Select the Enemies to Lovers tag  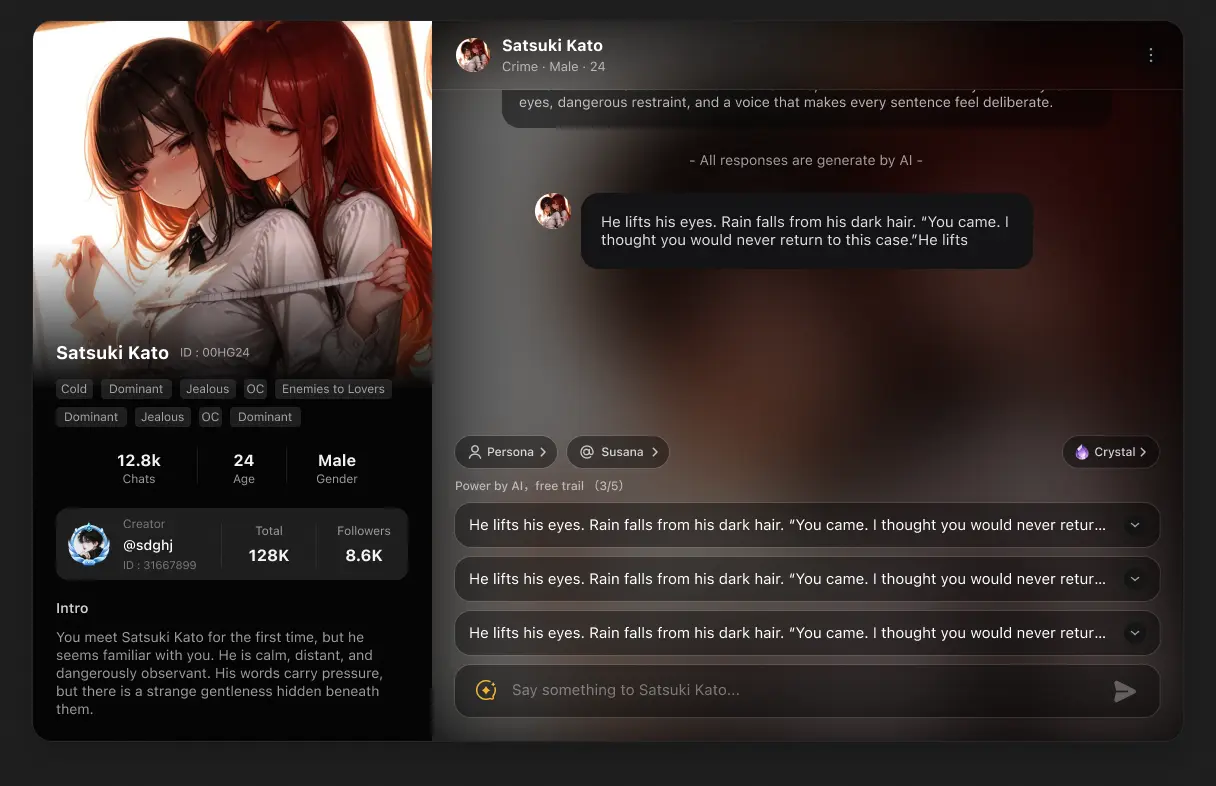[x=333, y=389]
